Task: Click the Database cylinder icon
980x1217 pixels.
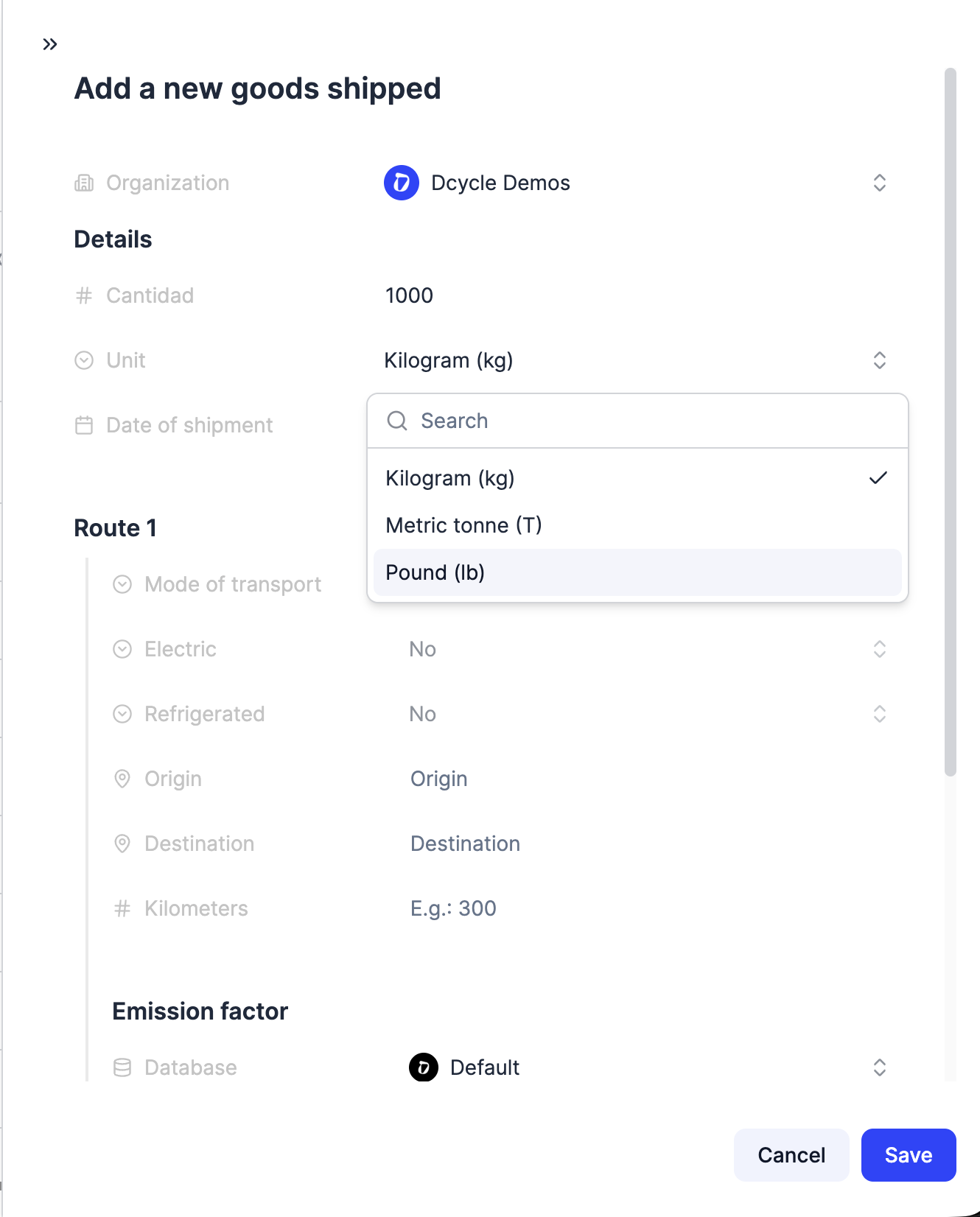Action: (122, 1067)
